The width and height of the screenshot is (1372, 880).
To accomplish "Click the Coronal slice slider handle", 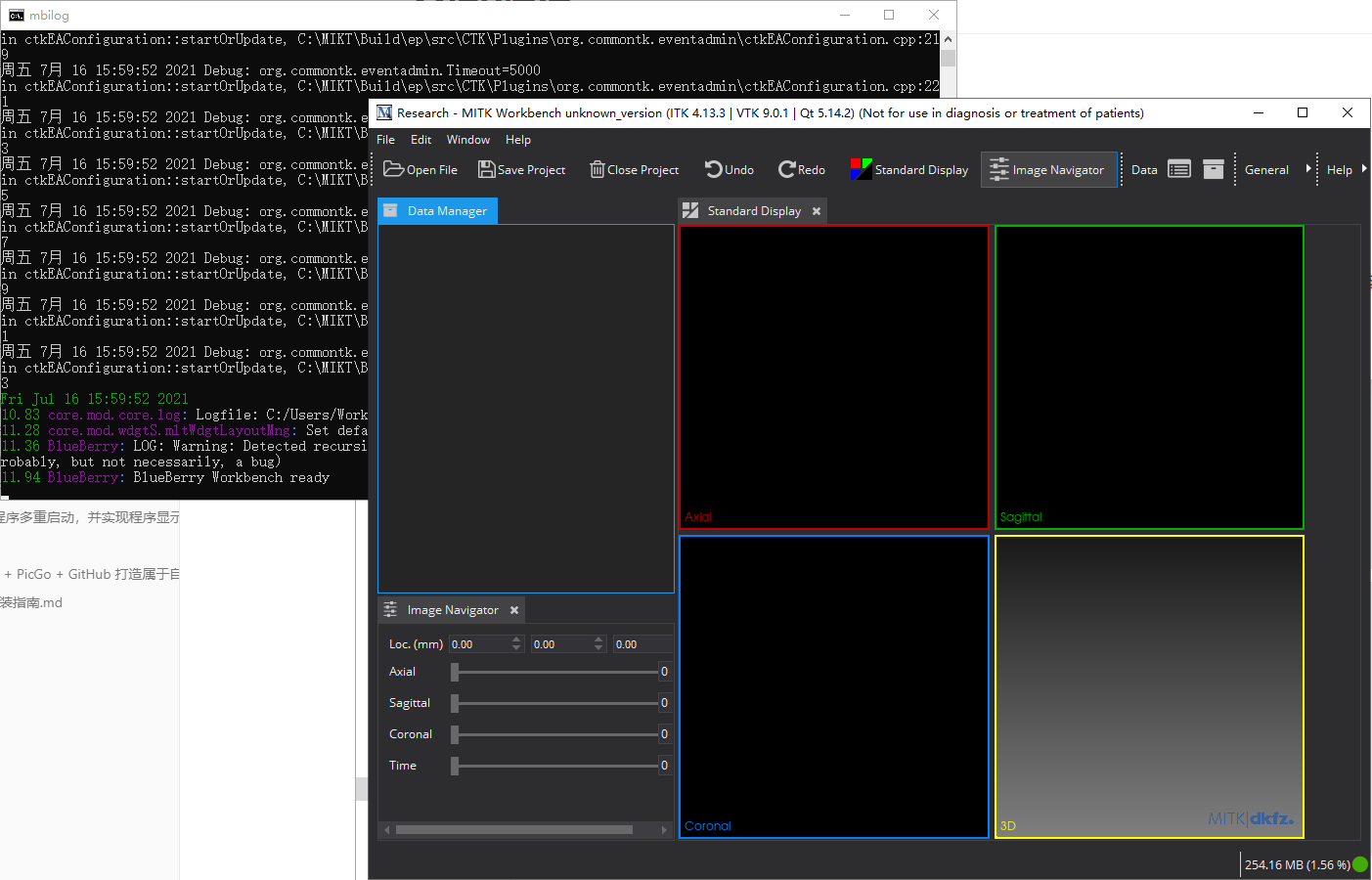I will [455, 734].
